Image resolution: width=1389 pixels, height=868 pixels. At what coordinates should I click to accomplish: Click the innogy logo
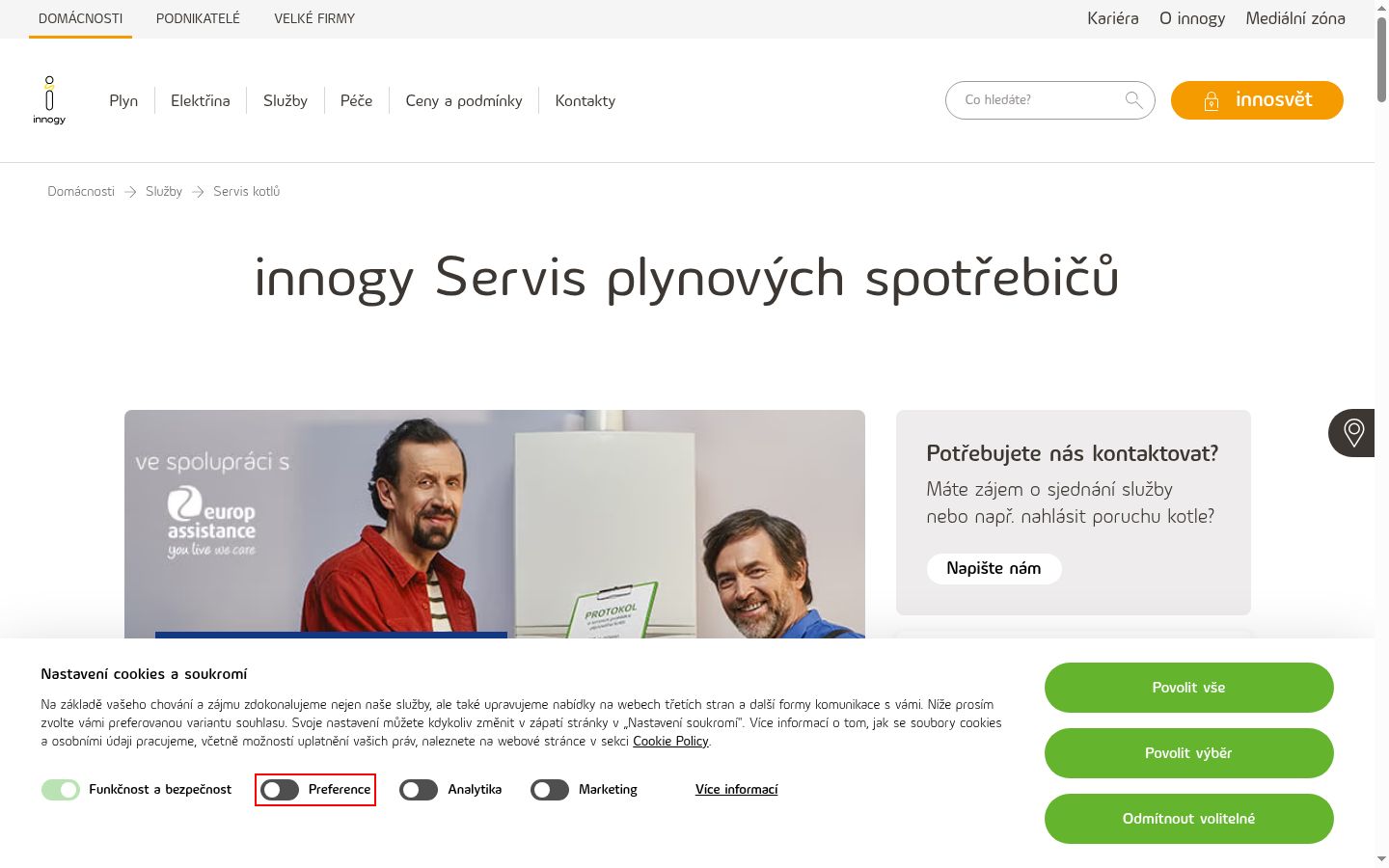tap(49, 100)
